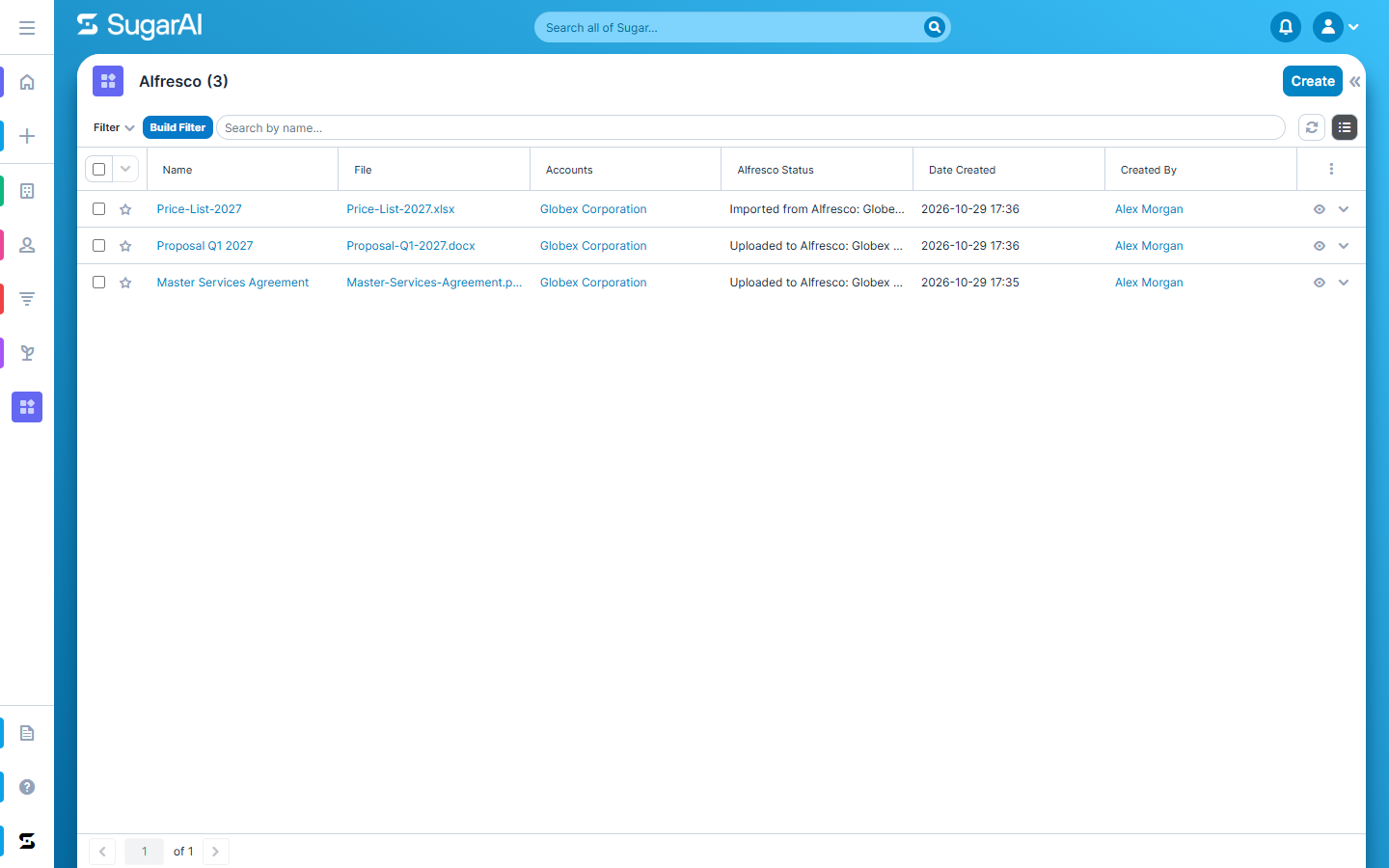
Task: Expand row actions for Master Services Agreement
Action: coord(1344,283)
